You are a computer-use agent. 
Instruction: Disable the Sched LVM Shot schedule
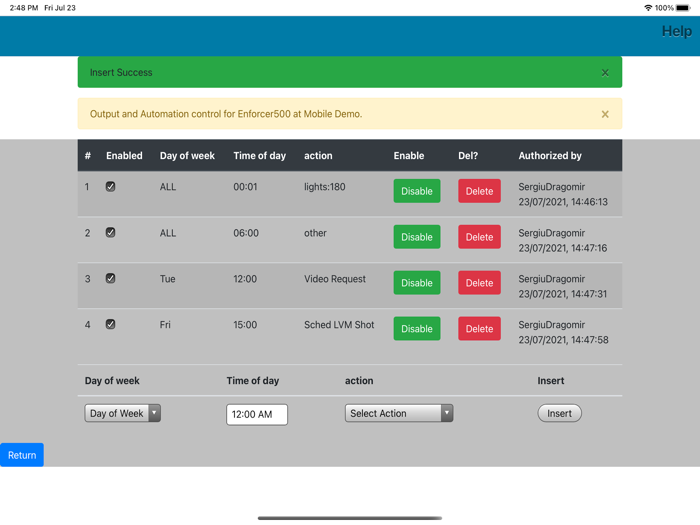[x=417, y=329]
